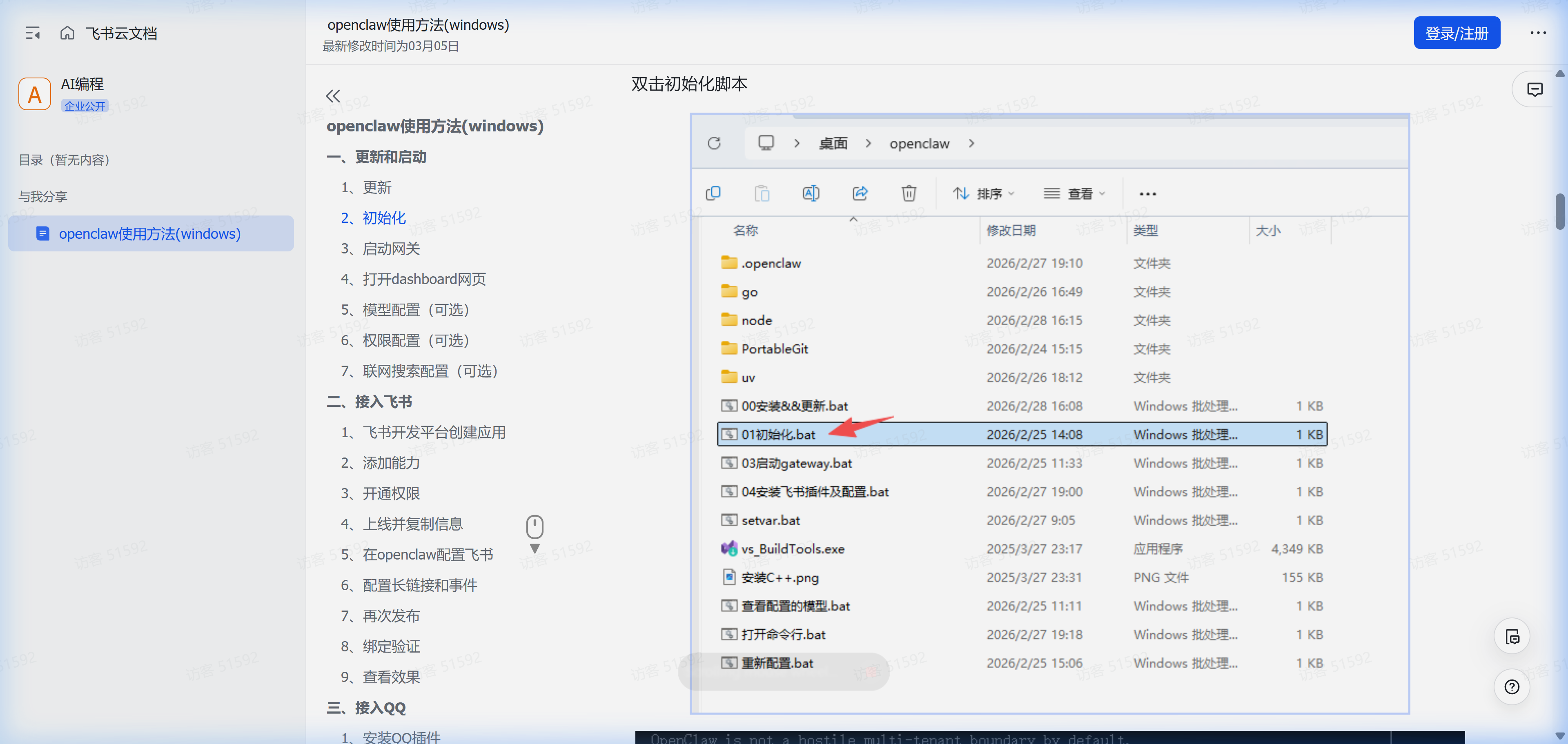Jump to outline item 4、上线并复制信息
The image size is (1568, 744).
pyautogui.click(x=402, y=524)
